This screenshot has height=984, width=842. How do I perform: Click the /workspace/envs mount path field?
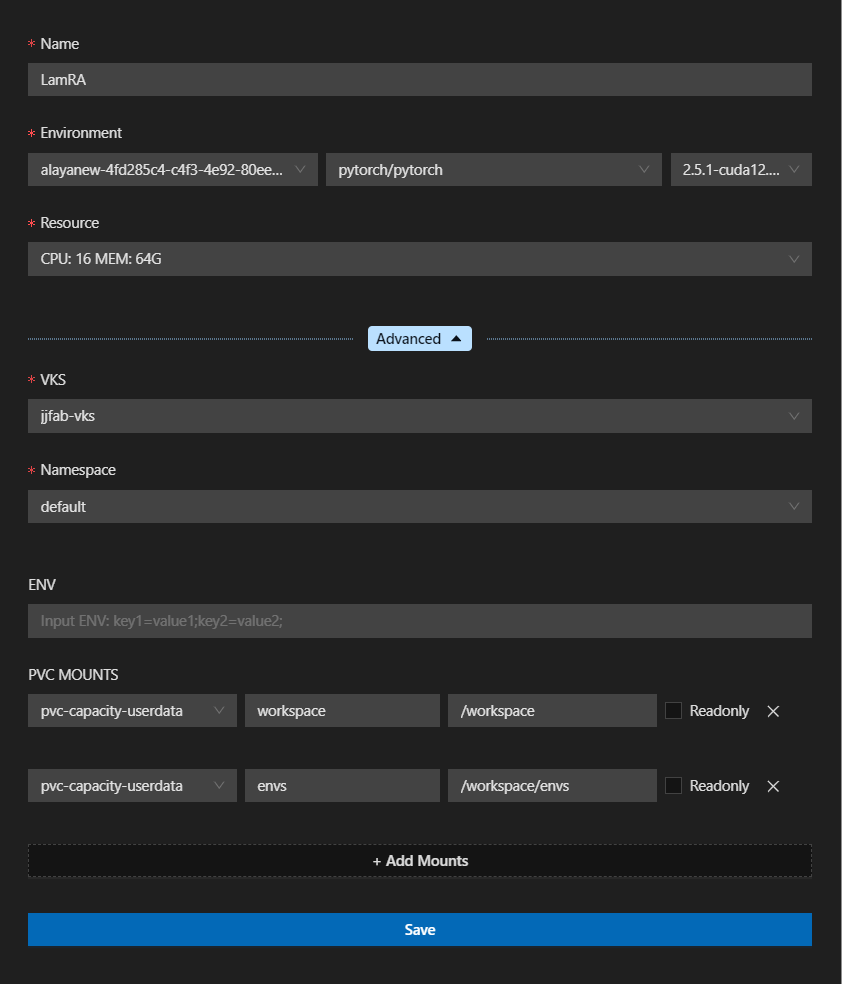[x=552, y=786]
